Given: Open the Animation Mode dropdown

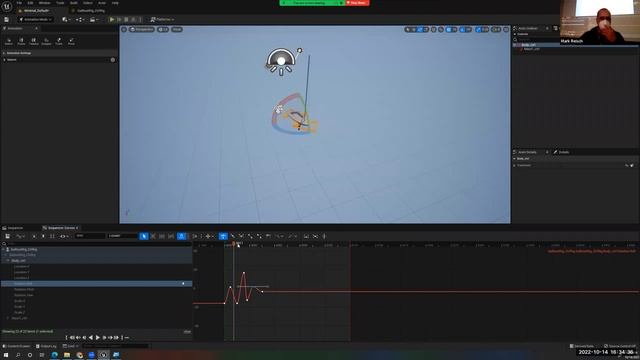Looking at the screenshot, I should click(x=36, y=19).
